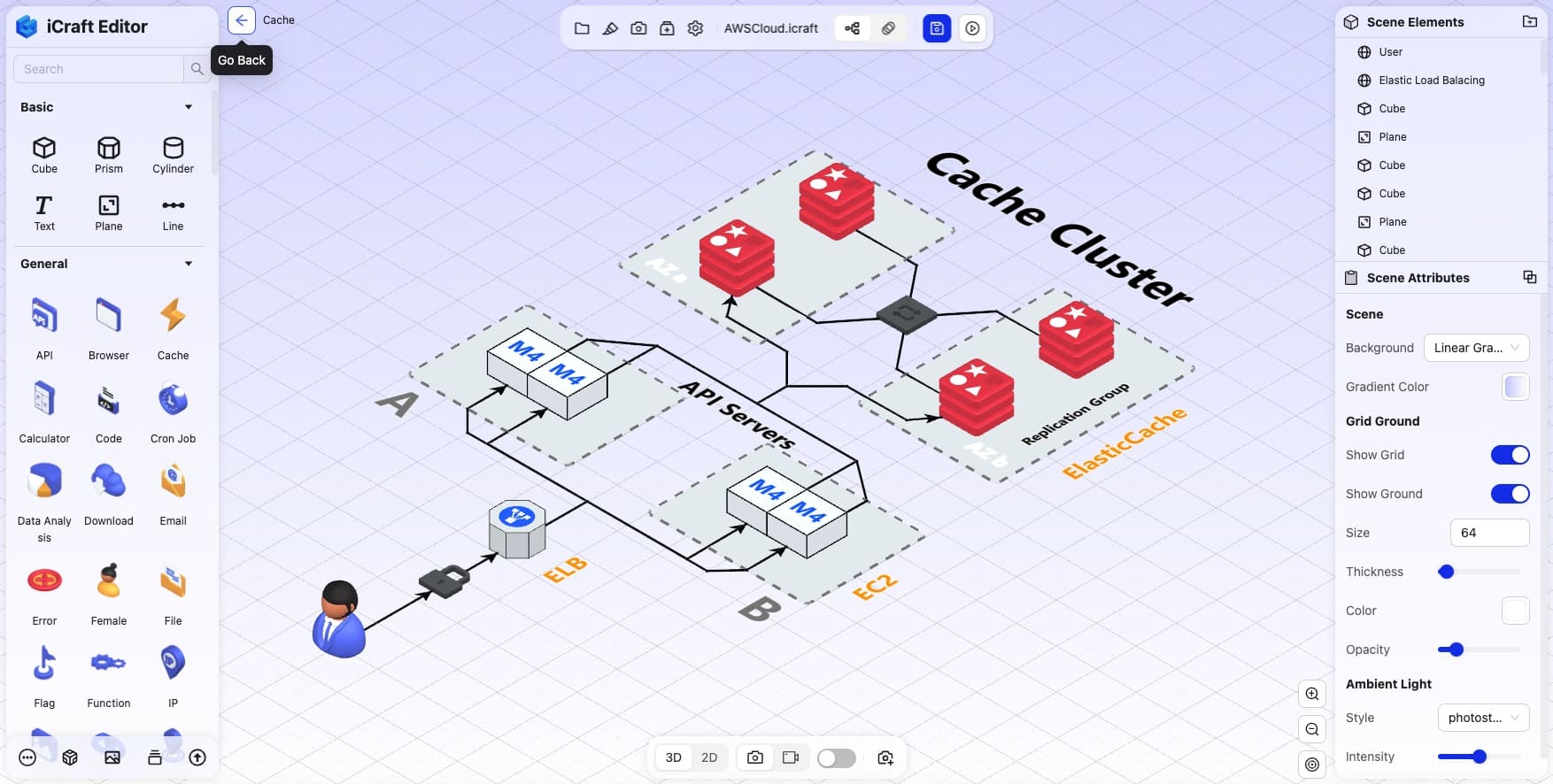Toggle the tree structure toolbar button

pyautogui.click(x=853, y=28)
